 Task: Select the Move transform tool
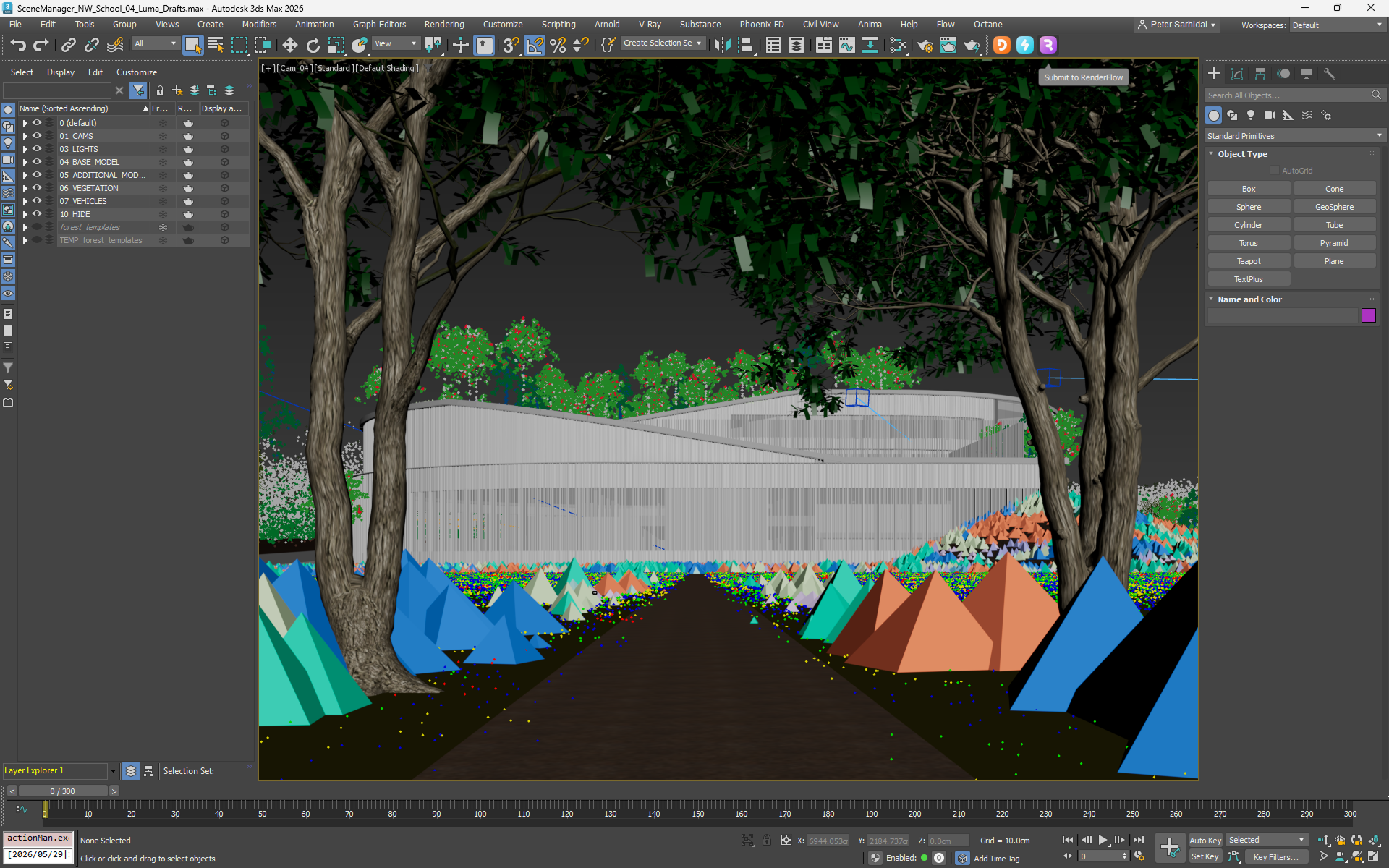[289, 46]
